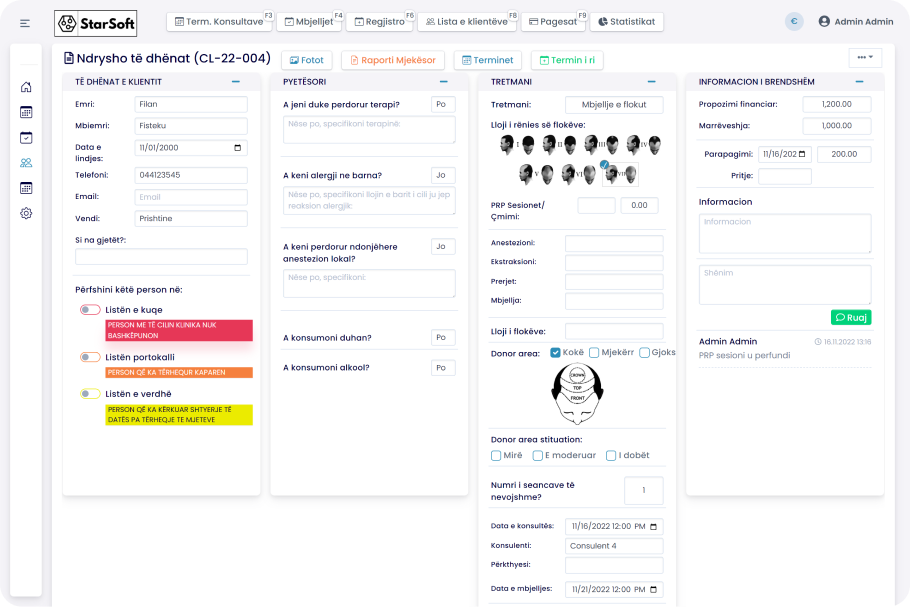Screen dimensions: 910x607
Task: Click the Fotot button
Action: tap(307, 60)
